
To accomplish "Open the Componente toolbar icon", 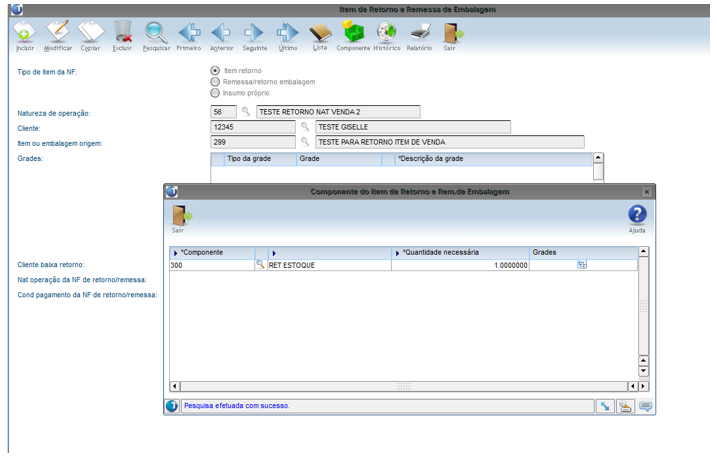I will pos(353,32).
